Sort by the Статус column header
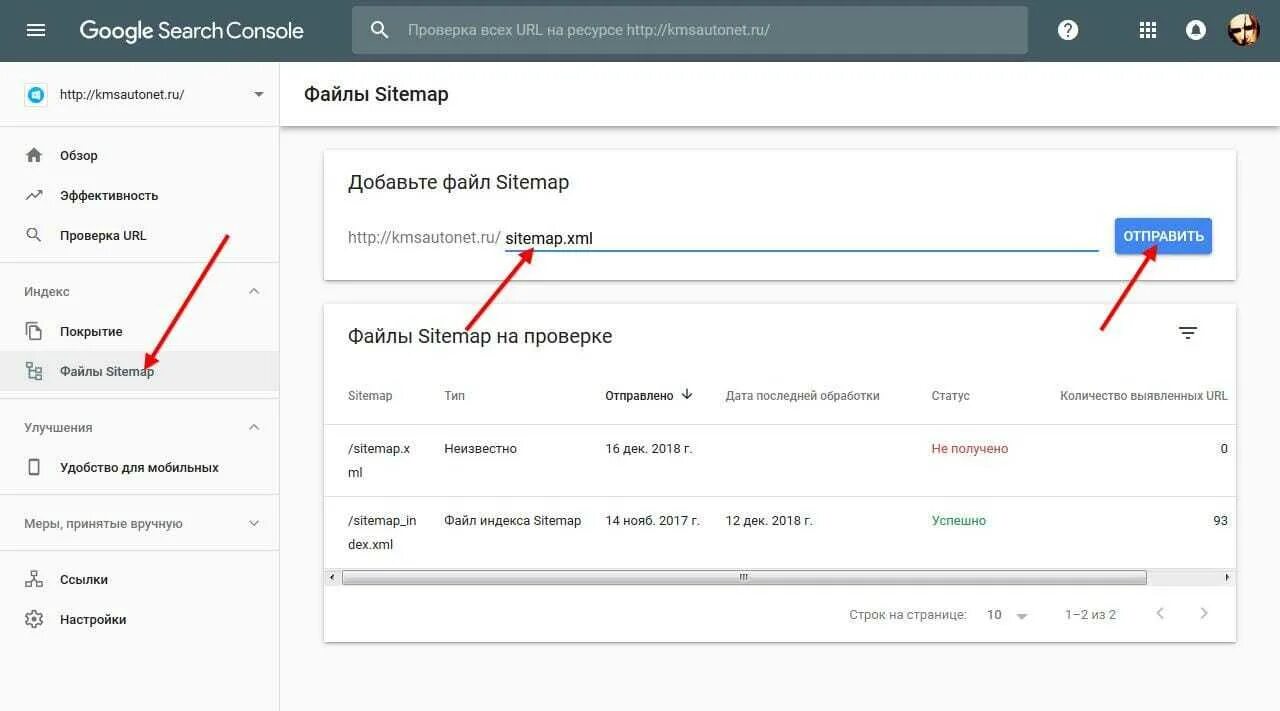Screen dimensions: 1280x711 tap(950, 395)
